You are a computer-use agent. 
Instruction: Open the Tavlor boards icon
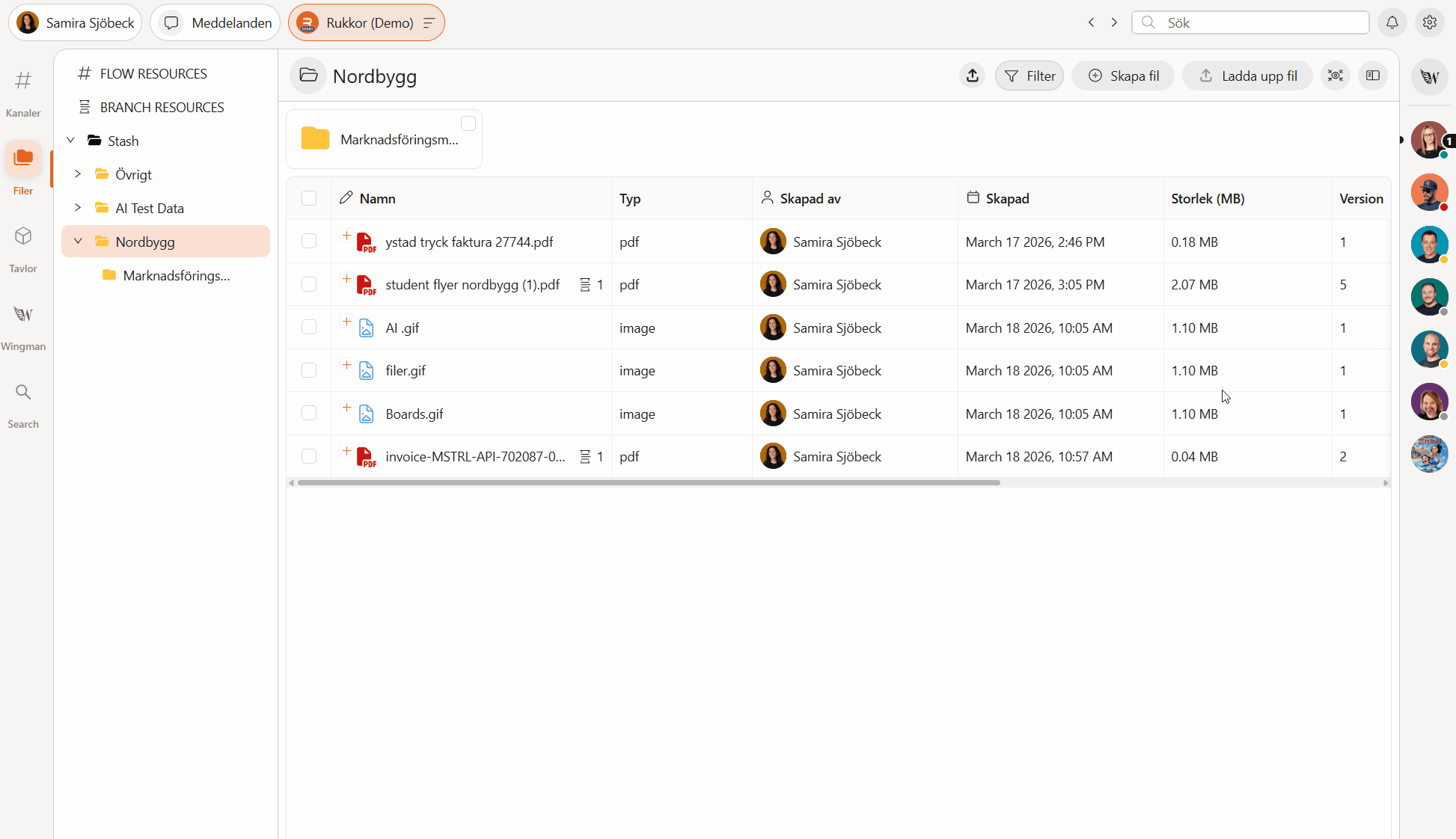23,236
